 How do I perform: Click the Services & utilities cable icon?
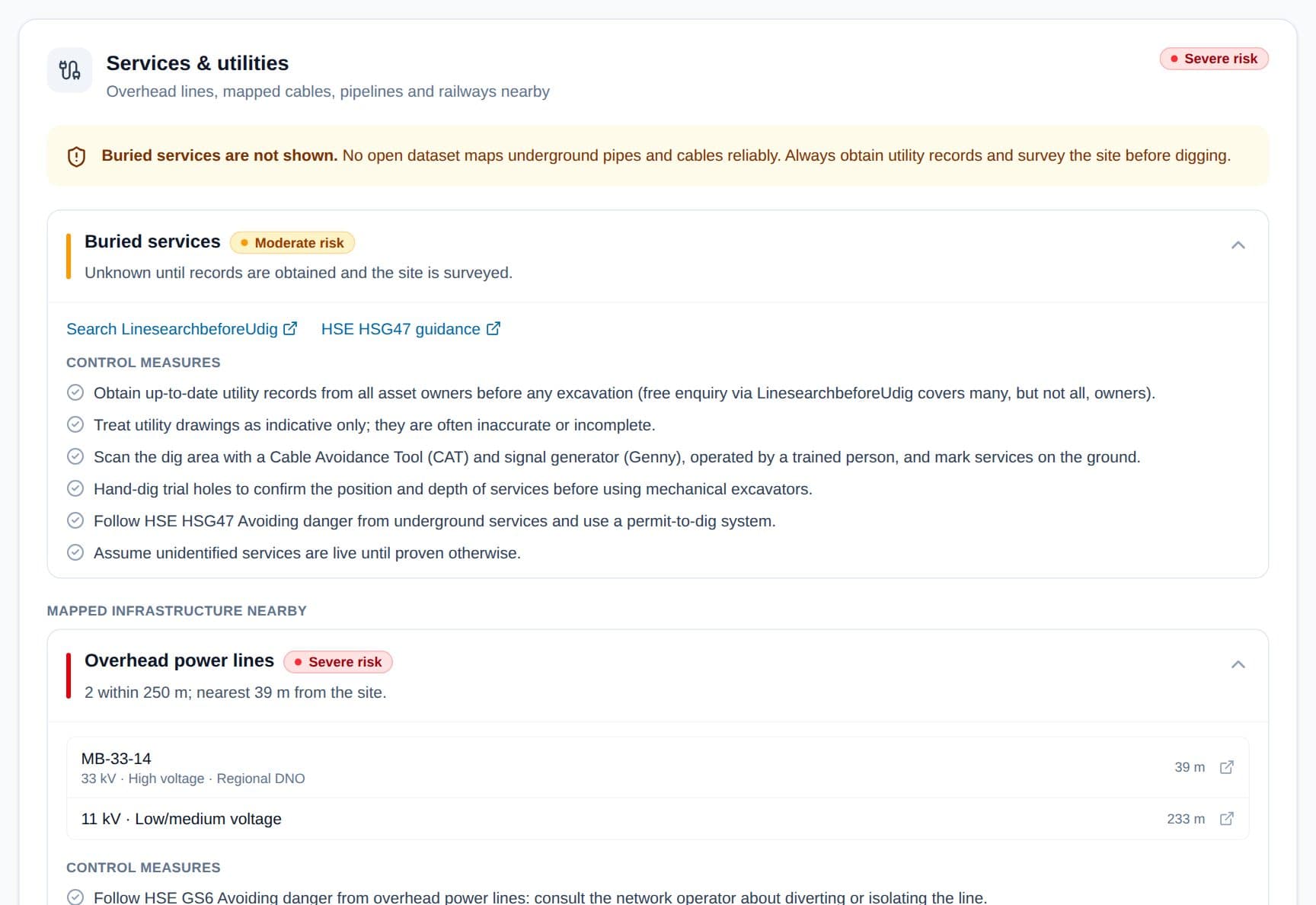[x=69, y=70]
